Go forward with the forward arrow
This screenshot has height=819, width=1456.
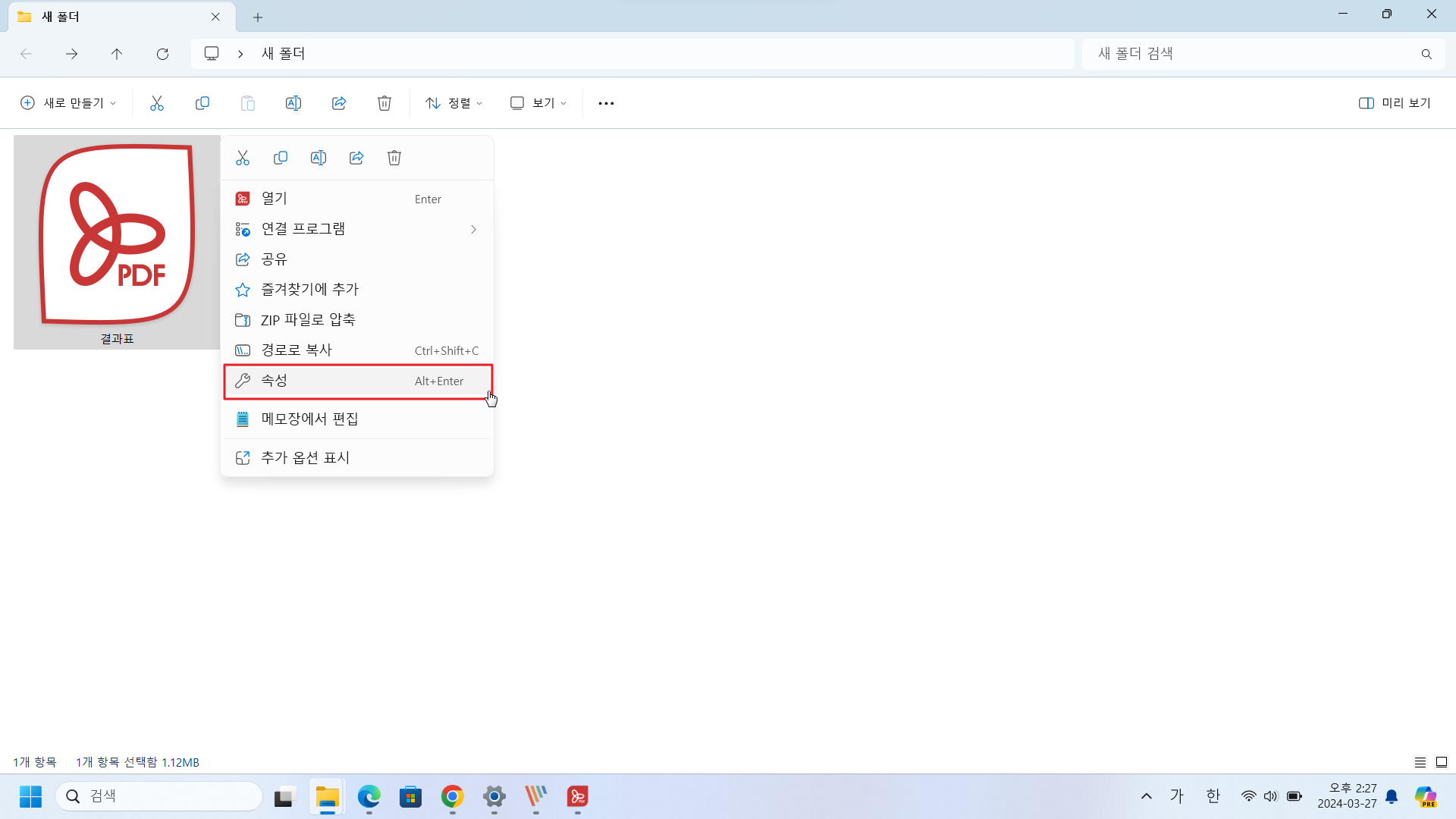point(71,54)
